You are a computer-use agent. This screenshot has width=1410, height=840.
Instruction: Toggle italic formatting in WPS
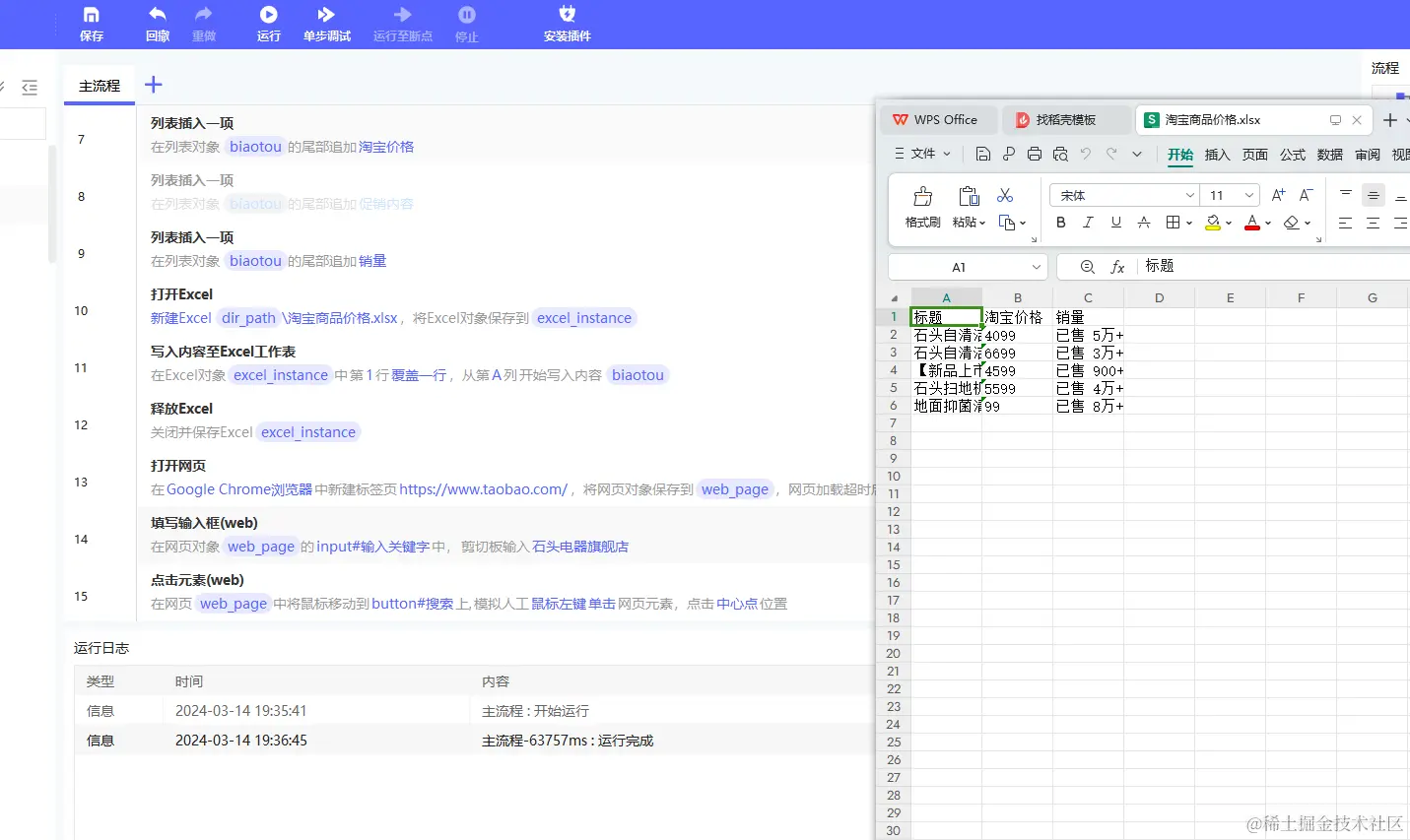tap(1088, 223)
